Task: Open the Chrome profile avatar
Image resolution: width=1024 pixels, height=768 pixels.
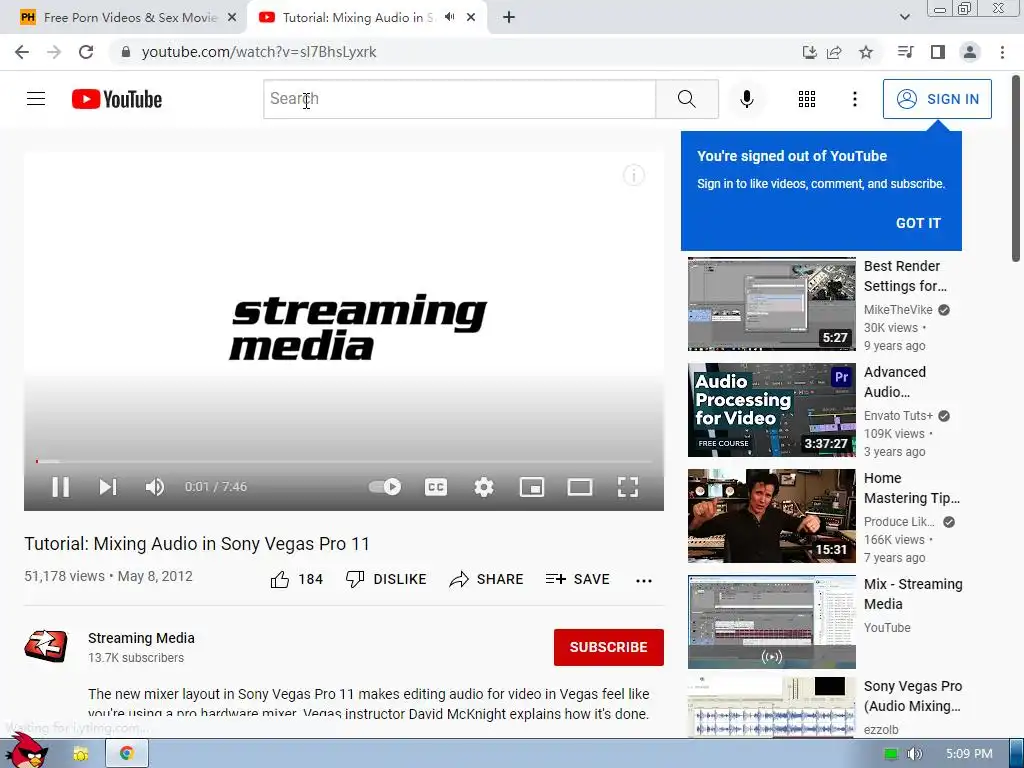Action: coord(970,52)
